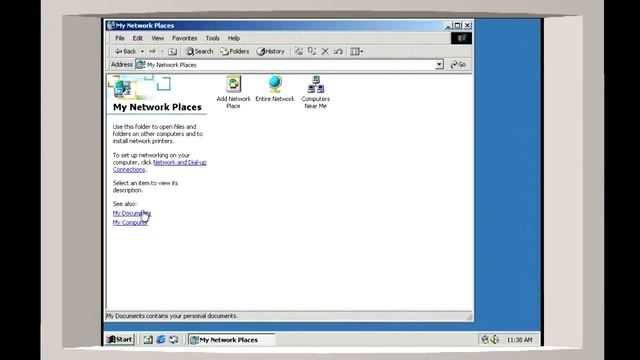Launch Internet Explorer from Quick Launch
640x360 pixels.
(161, 340)
